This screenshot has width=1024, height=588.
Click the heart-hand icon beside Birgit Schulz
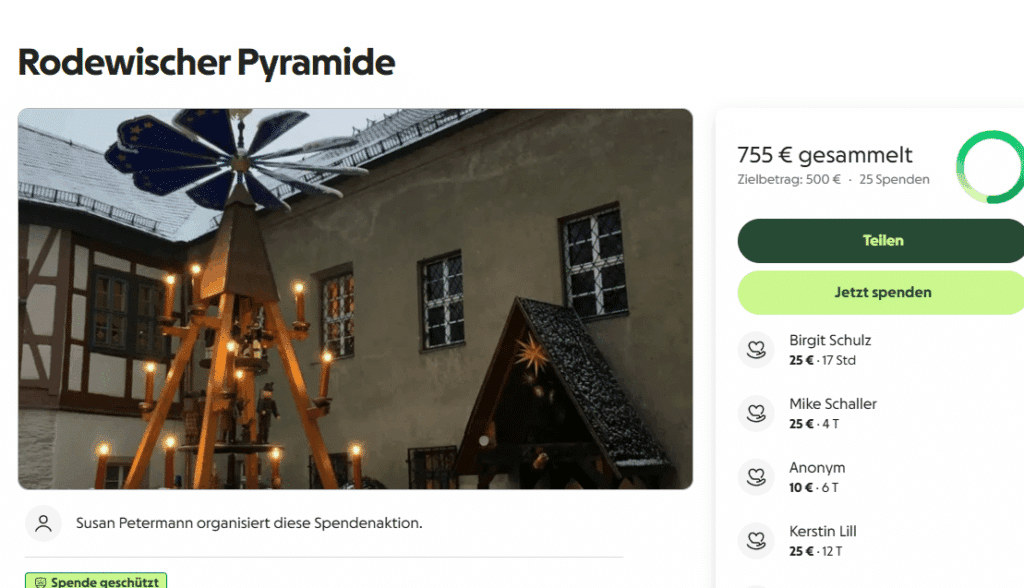(756, 350)
